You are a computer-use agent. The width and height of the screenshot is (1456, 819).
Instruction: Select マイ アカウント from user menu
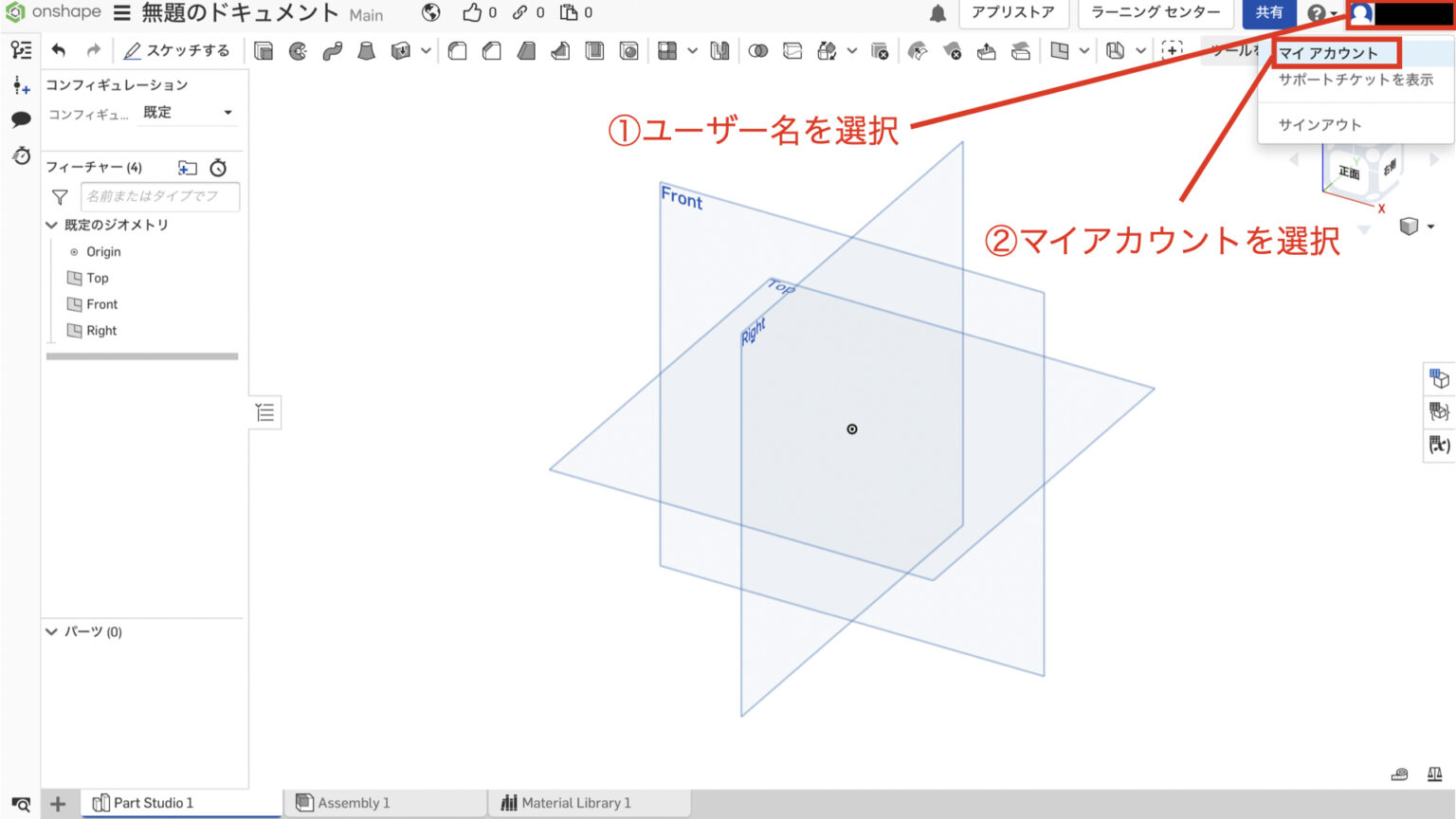coord(1328,53)
